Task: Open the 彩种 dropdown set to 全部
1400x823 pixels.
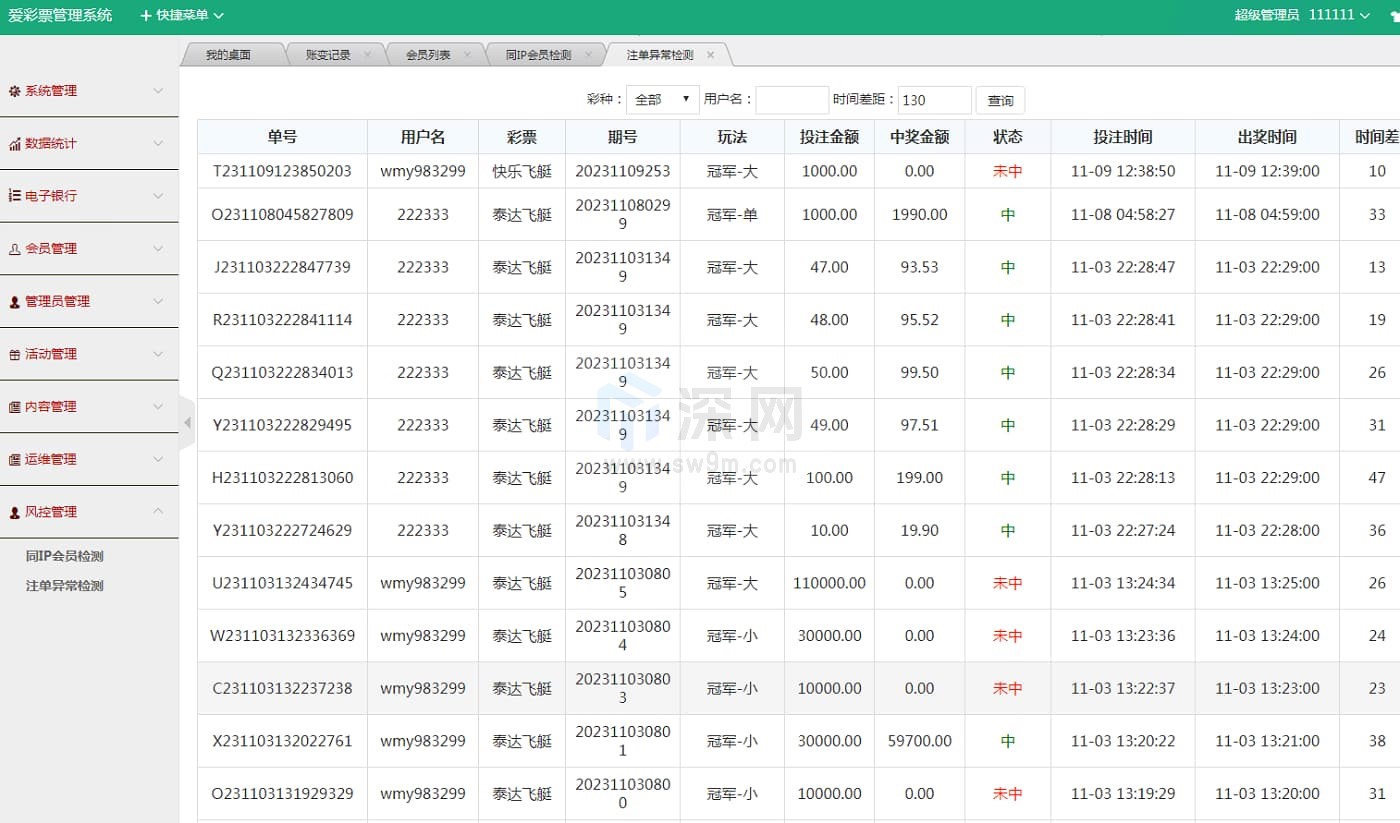Action: coord(662,100)
